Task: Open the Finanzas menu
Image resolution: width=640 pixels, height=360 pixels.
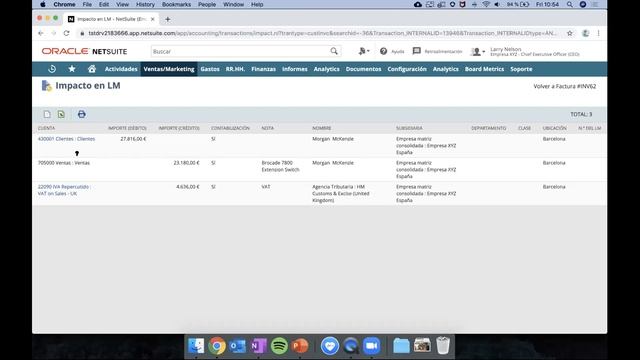Action: (263, 69)
